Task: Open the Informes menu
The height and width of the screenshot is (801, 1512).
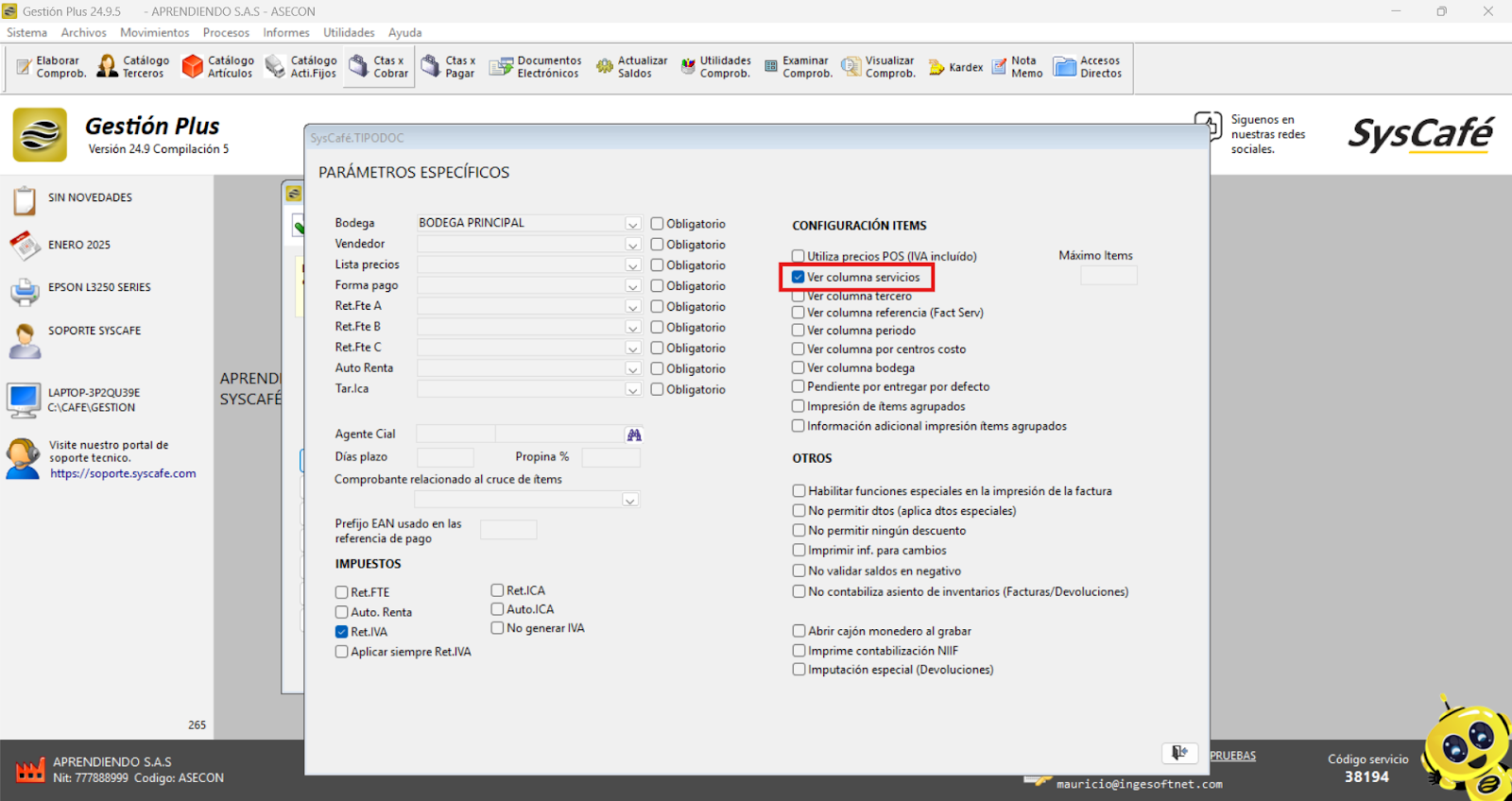Action: tap(285, 32)
